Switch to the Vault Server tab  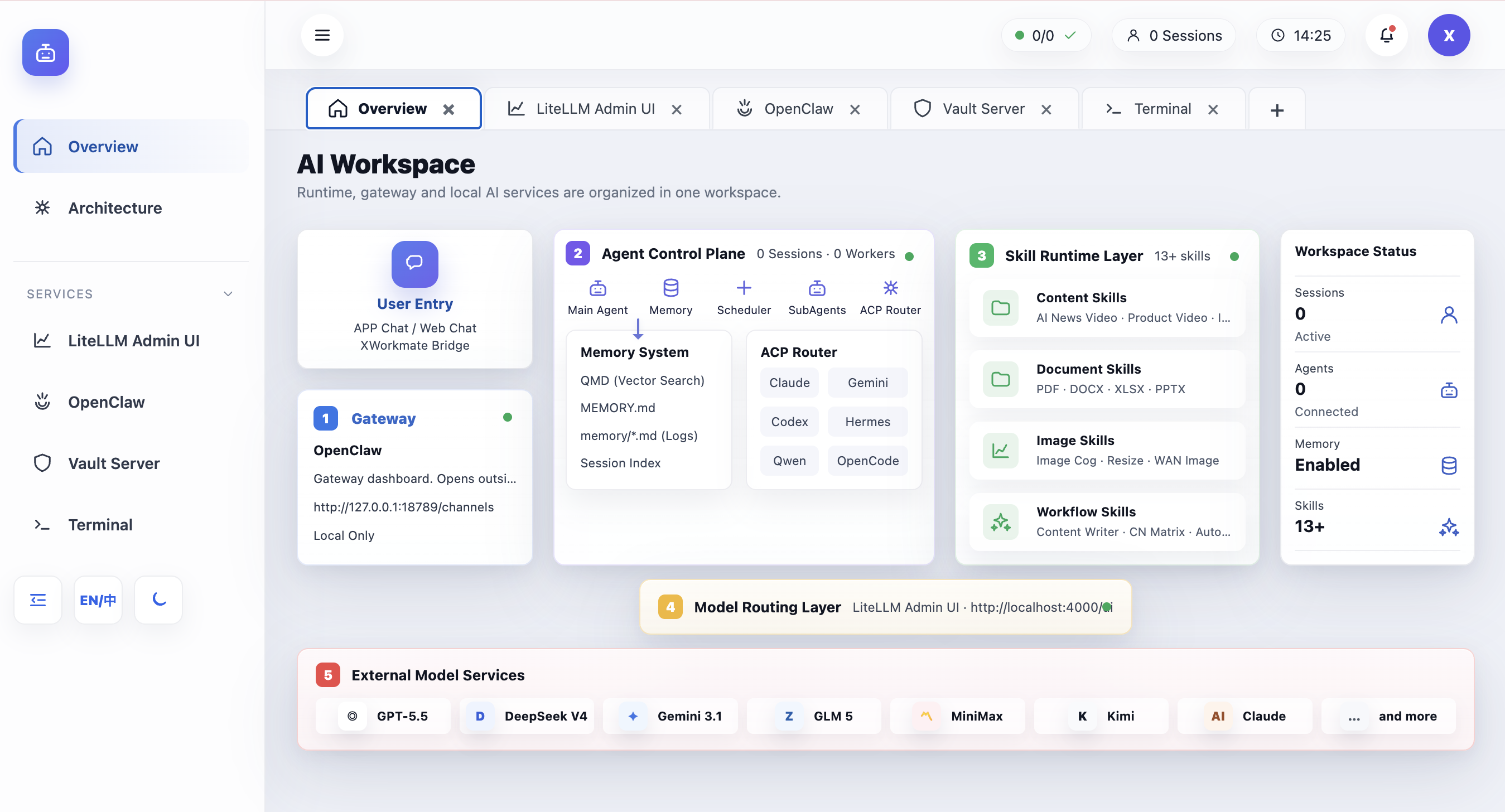pos(984,109)
